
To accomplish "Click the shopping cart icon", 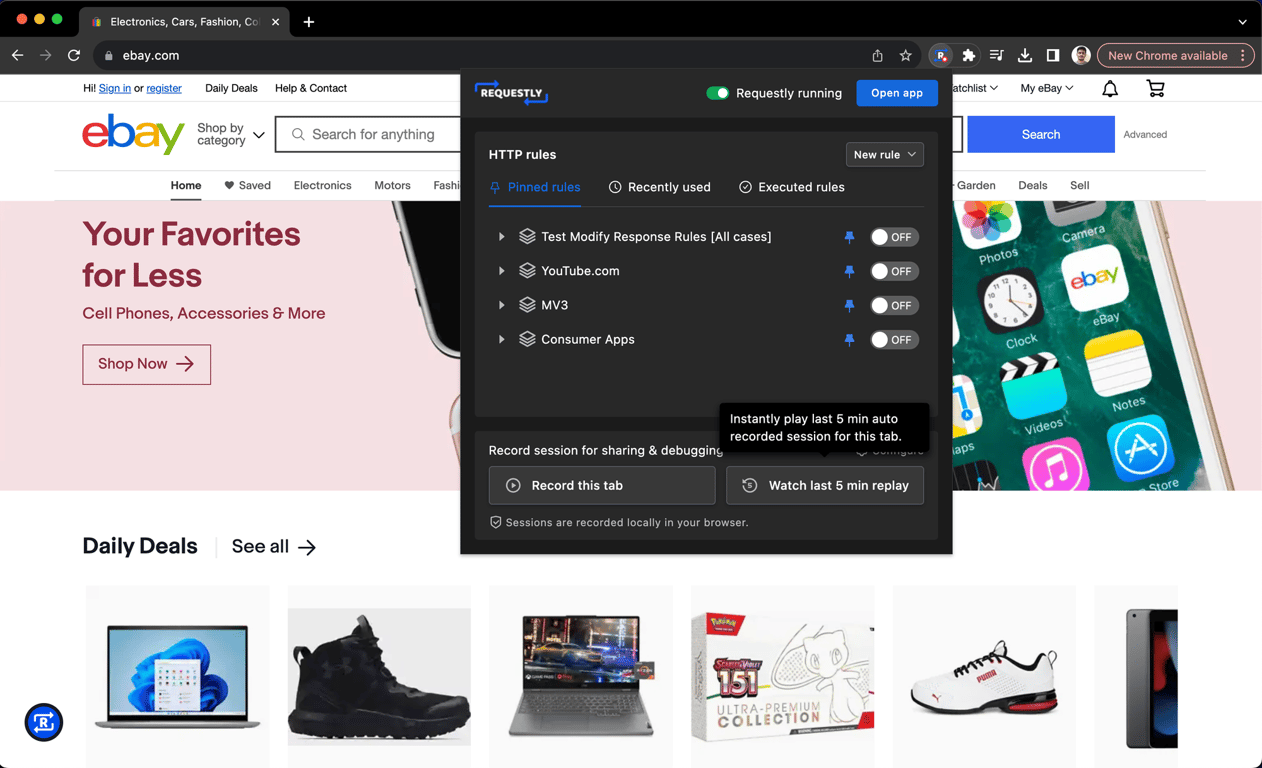I will (1155, 88).
